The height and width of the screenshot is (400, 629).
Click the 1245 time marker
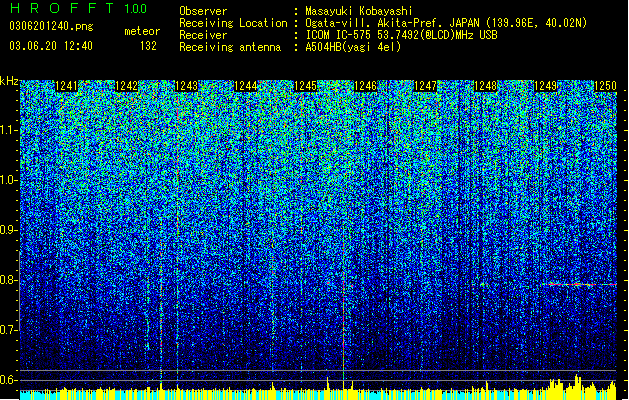(306, 86)
